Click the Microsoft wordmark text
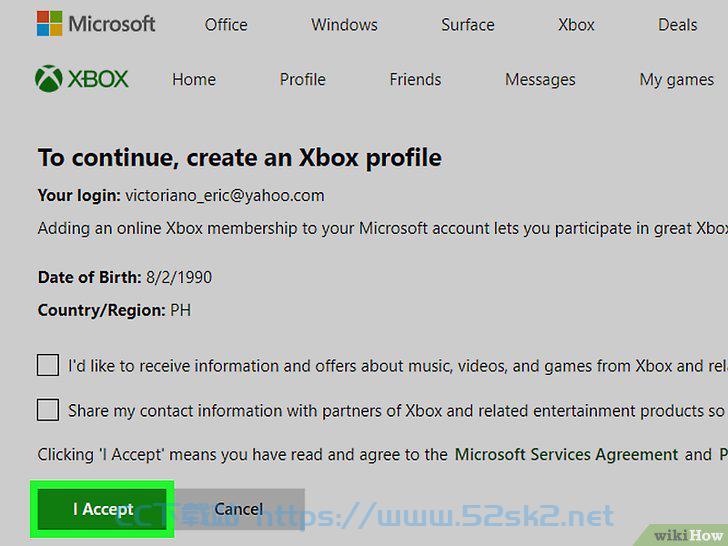The image size is (728, 546). point(112,24)
